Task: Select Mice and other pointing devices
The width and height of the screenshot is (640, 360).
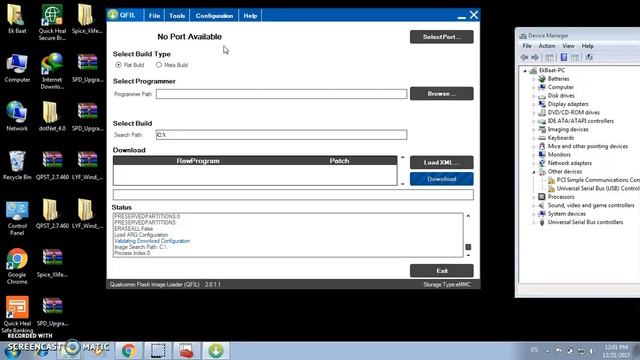Action: [x=588, y=146]
